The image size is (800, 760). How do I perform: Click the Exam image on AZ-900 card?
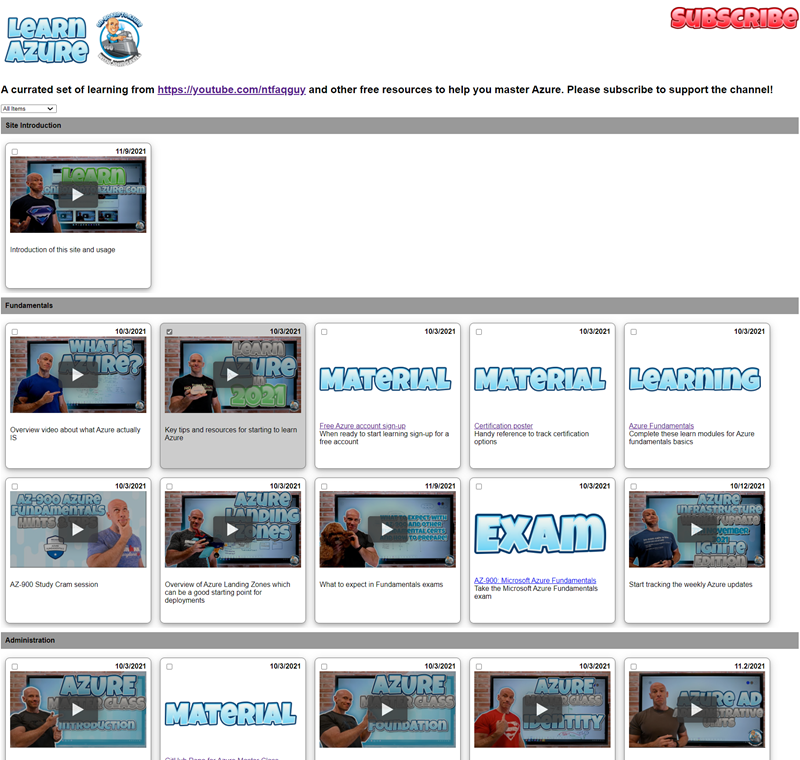click(x=540, y=534)
